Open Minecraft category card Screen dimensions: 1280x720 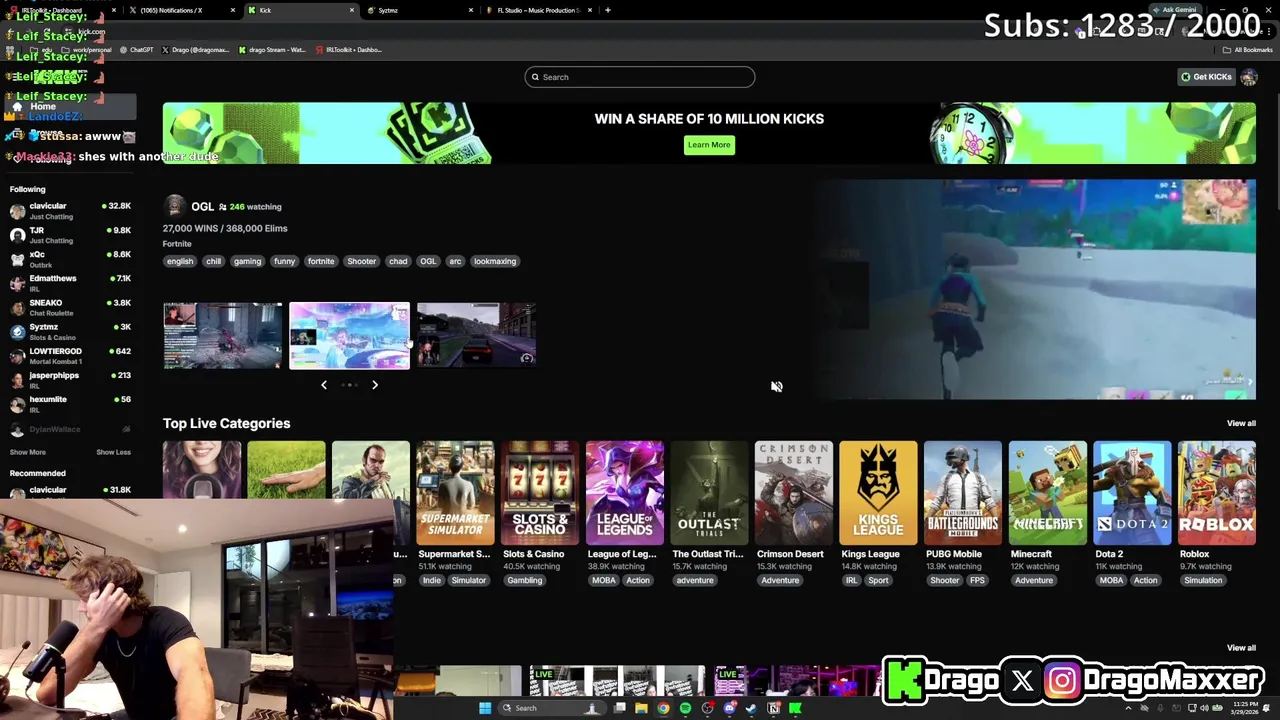[1047, 493]
